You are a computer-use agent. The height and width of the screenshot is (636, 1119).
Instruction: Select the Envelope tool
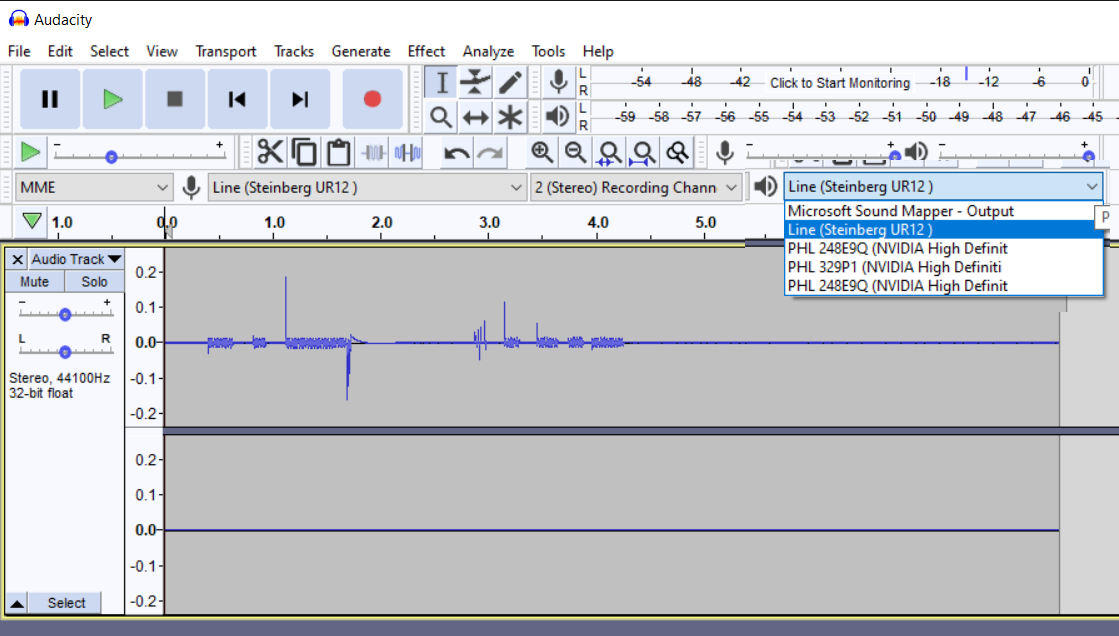475,82
